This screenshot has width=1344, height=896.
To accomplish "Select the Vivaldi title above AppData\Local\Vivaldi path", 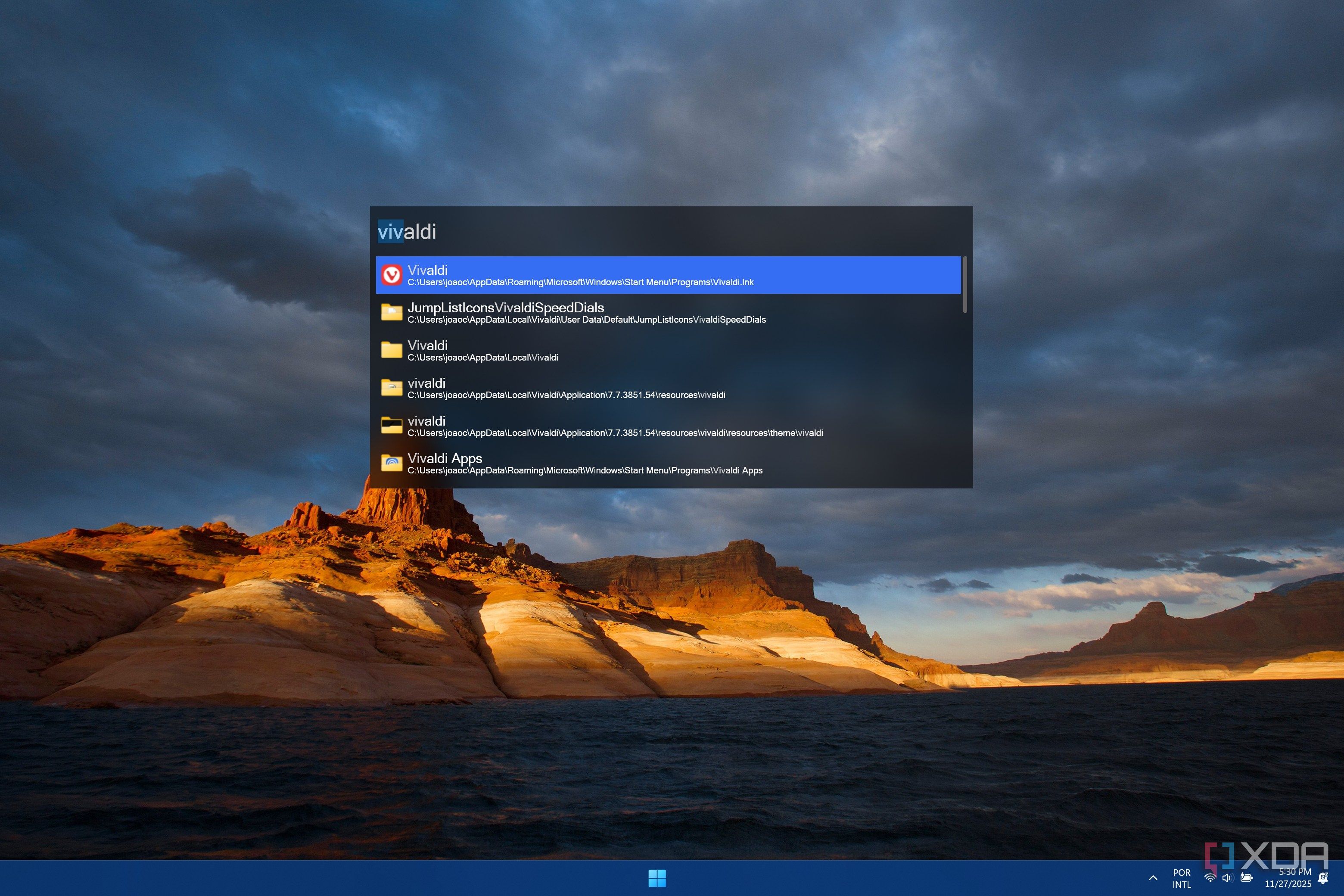I will point(427,345).
